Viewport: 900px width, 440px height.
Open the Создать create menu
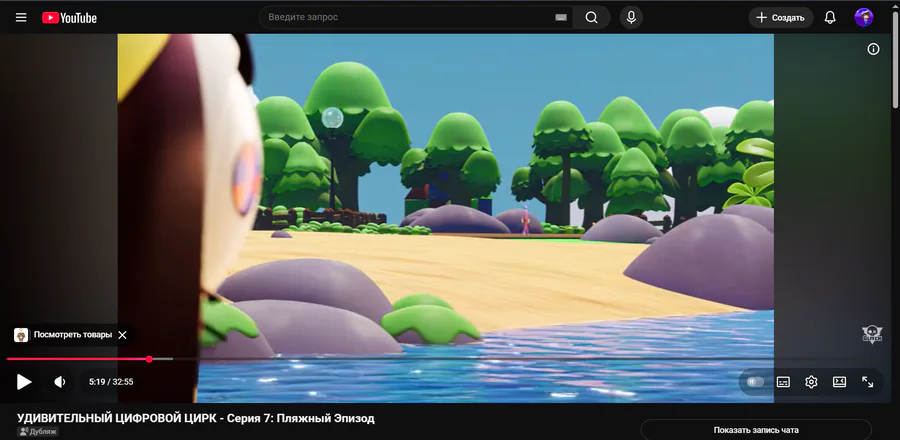(x=781, y=18)
